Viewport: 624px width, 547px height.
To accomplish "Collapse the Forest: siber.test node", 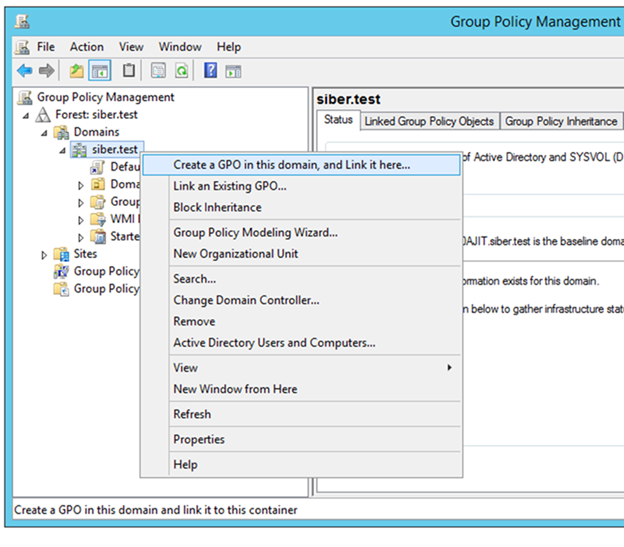I will [26, 116].
